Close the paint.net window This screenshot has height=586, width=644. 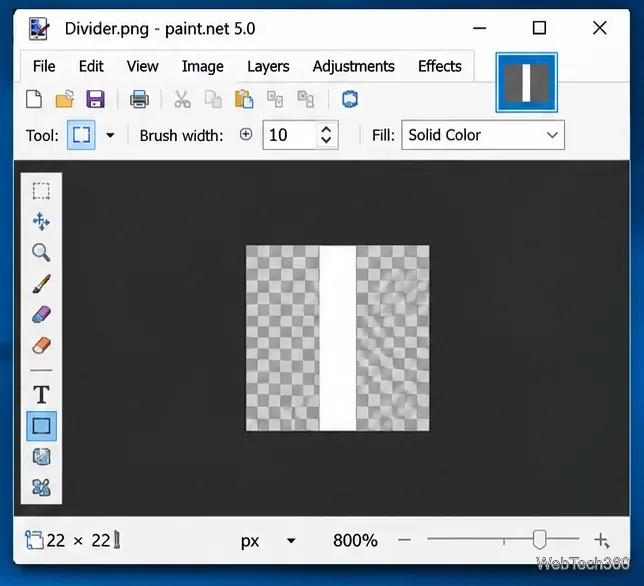pos(600,28)
